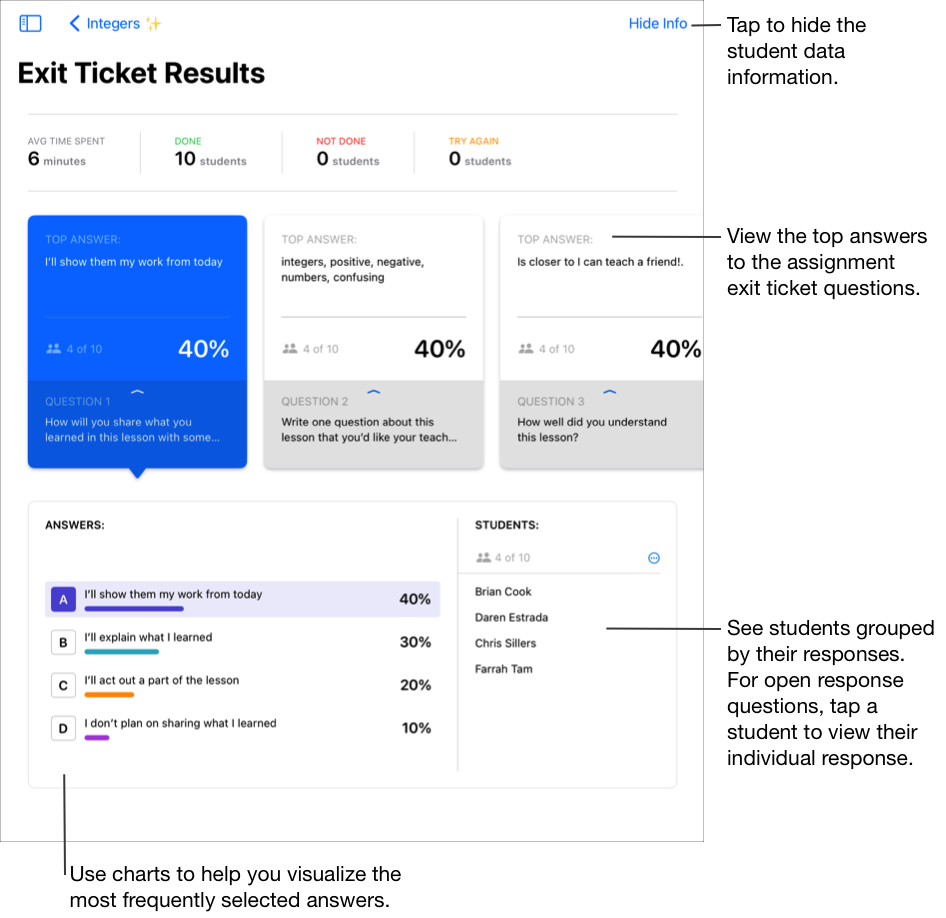The height and width of the screenshot is (918, 946).
Task: Collapse the Question 2 card chevron
Action: coord(374,392)
